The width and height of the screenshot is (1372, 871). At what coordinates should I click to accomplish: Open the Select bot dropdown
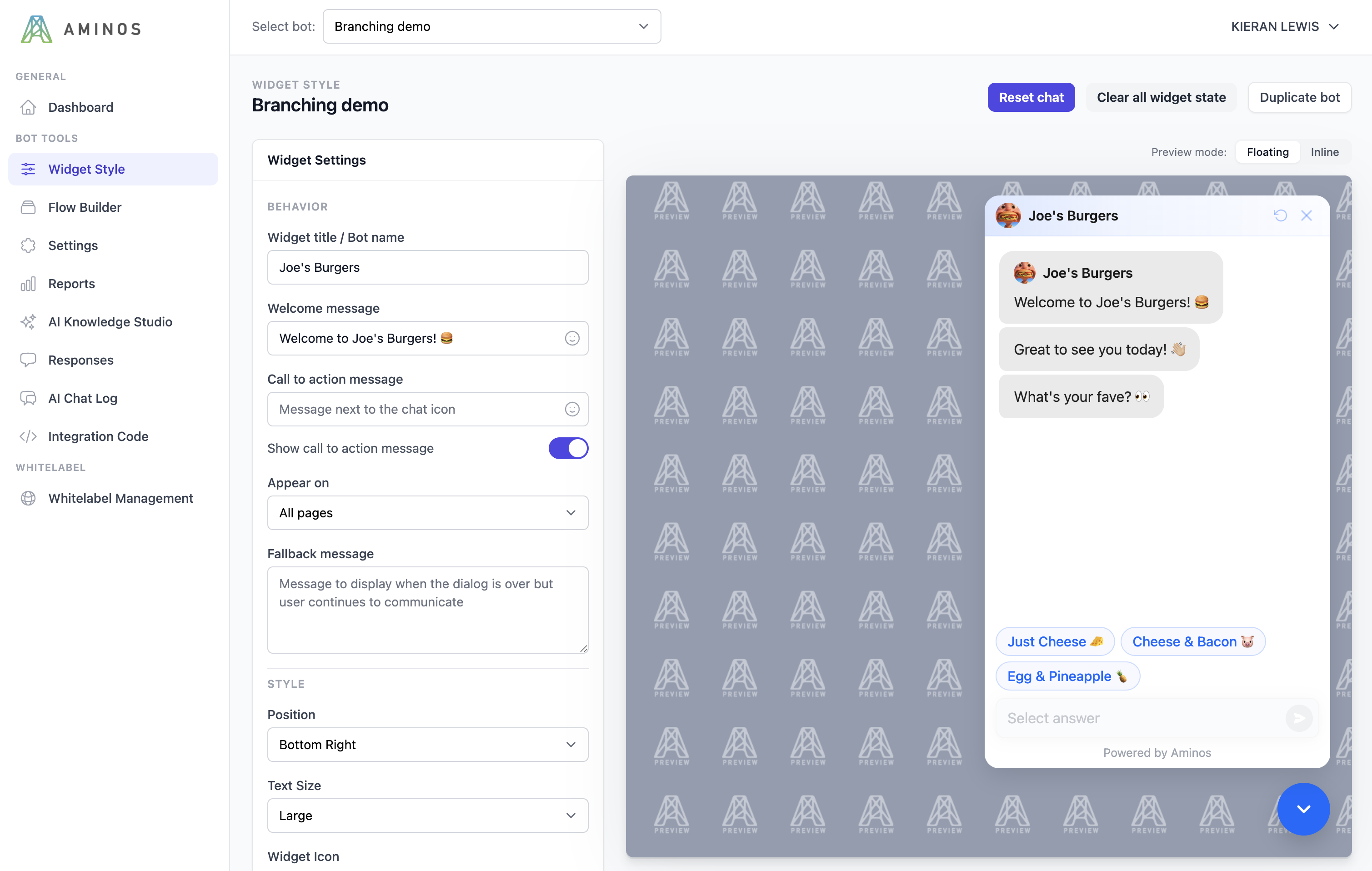[x=491, y=26]
